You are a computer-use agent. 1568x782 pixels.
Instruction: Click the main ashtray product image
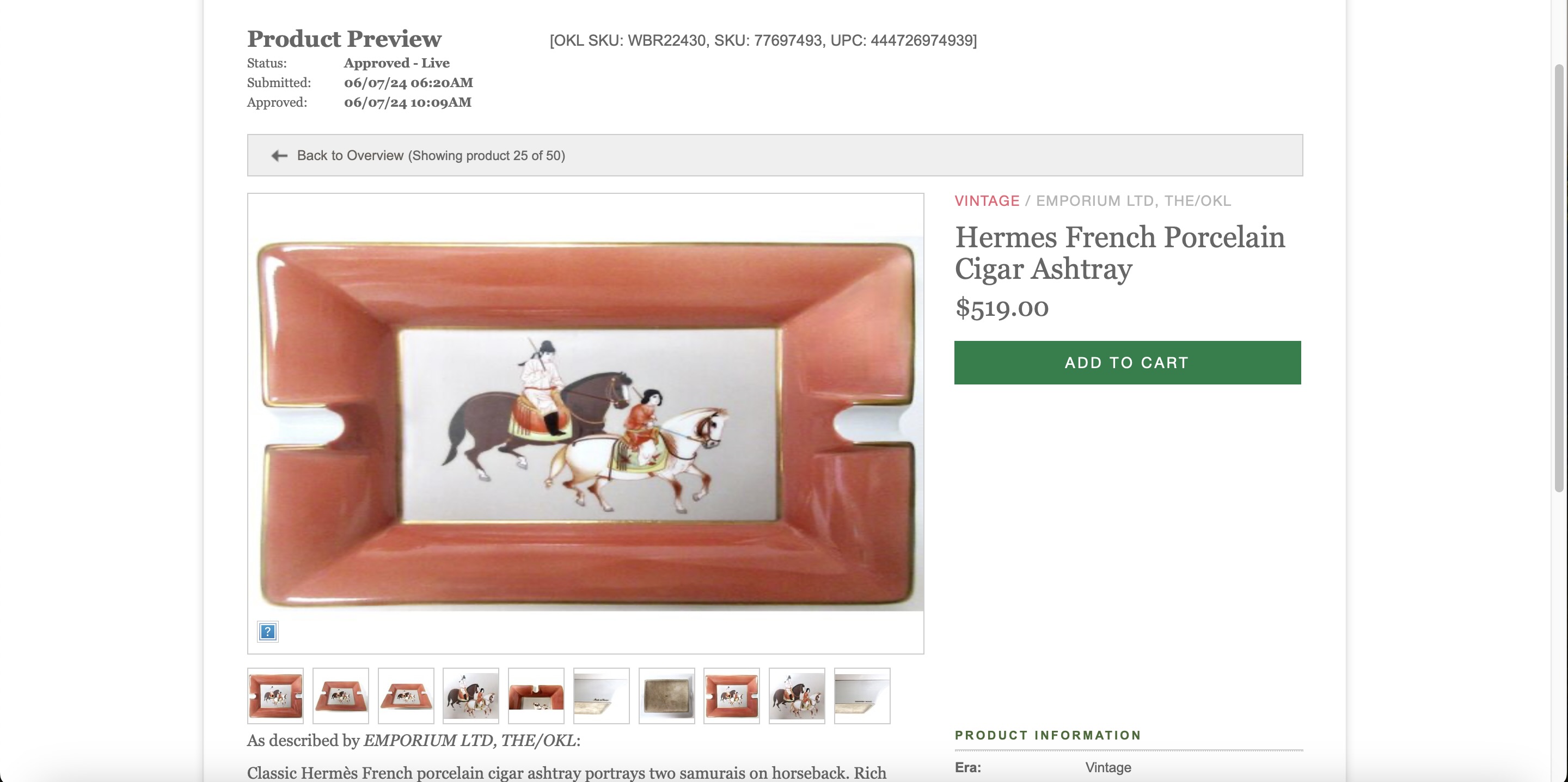586,425
